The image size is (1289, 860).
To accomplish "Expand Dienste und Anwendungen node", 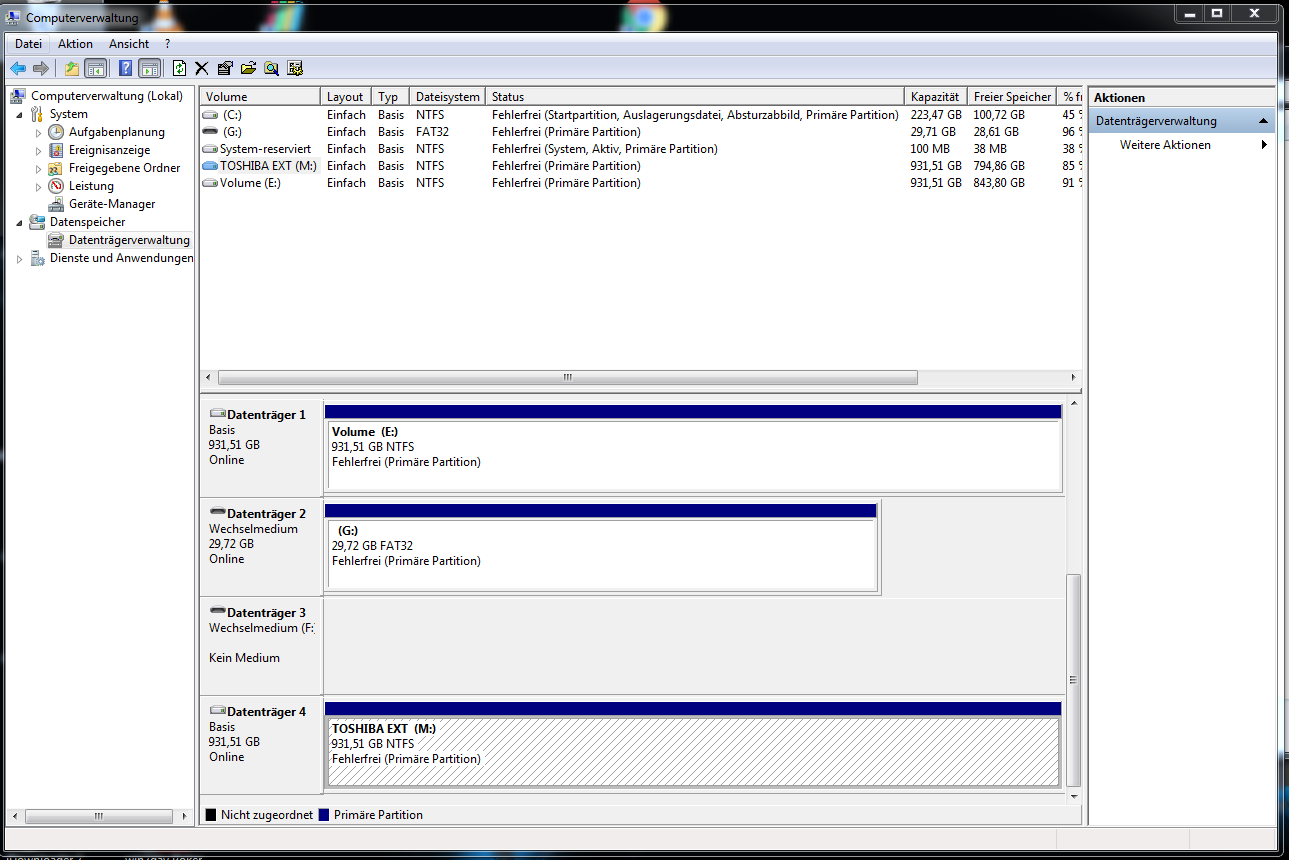I will click(18, 258).
